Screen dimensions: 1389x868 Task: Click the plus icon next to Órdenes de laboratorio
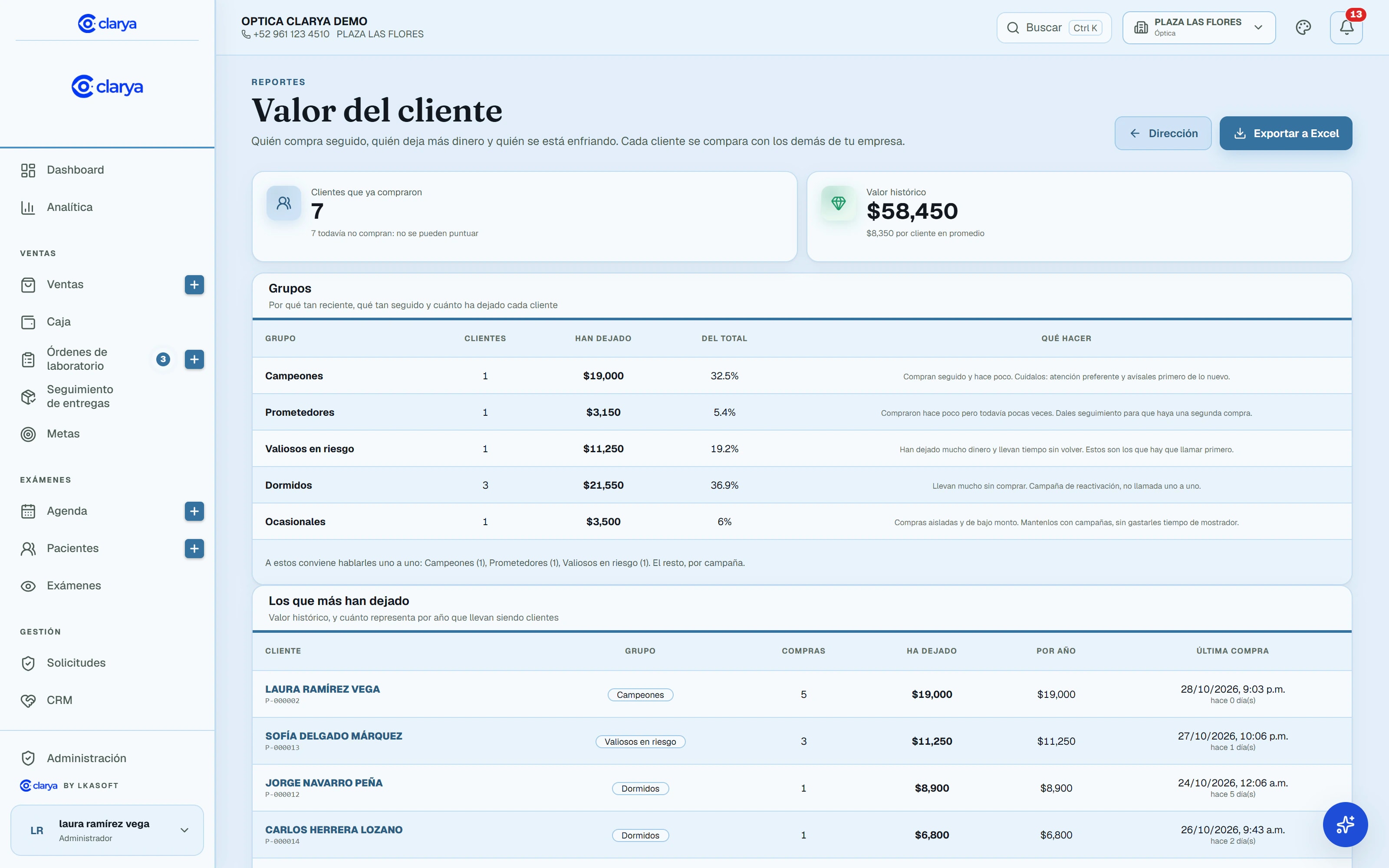[194, 359]
